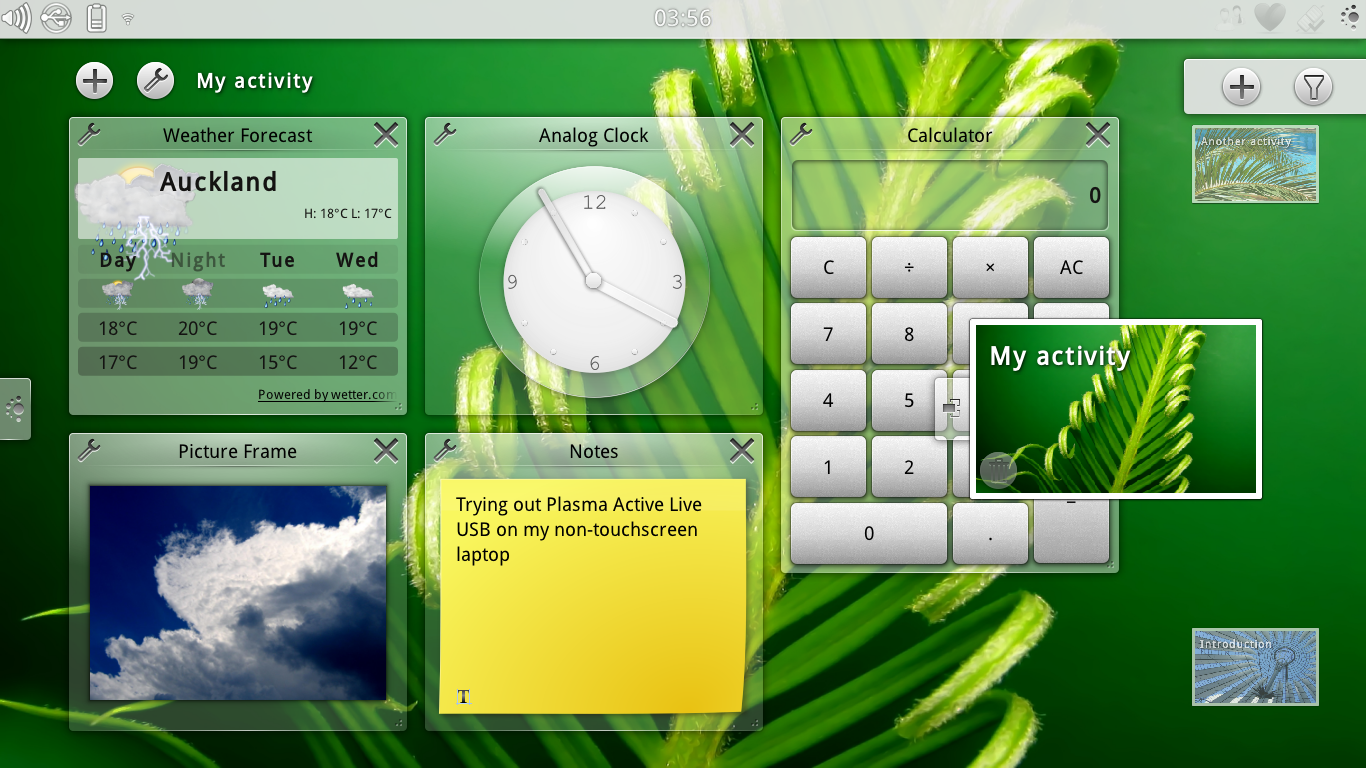Click the volume speaker icon in top panel

[x=17, y=17]
